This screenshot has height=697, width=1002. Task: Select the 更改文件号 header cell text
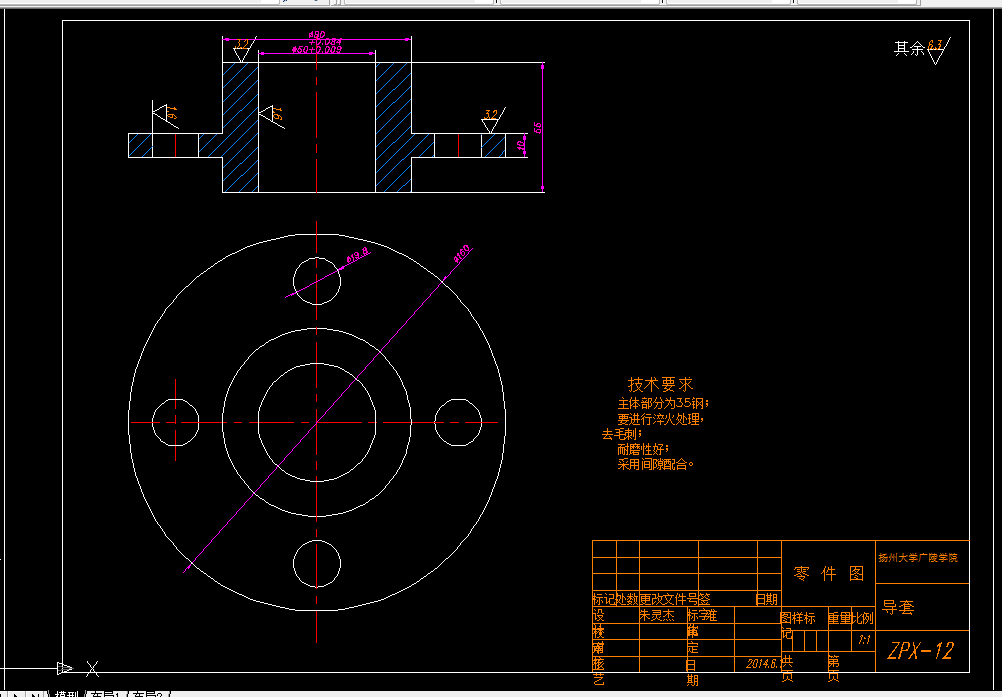click(x=668, y=599)
